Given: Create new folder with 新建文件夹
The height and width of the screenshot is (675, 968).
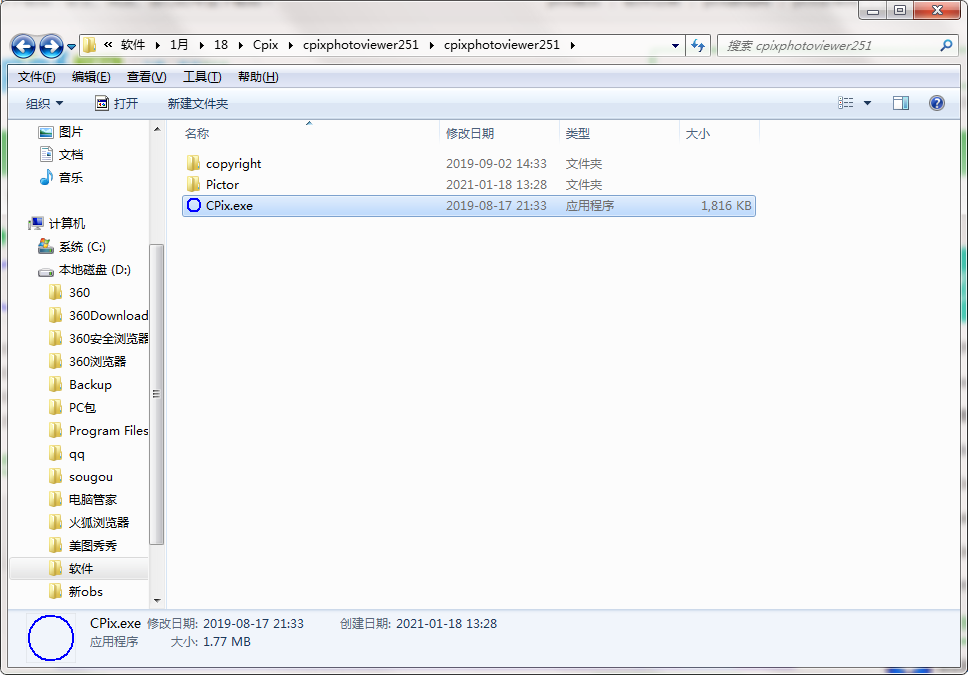Looking at the screenshot, I should pos(198,103).
